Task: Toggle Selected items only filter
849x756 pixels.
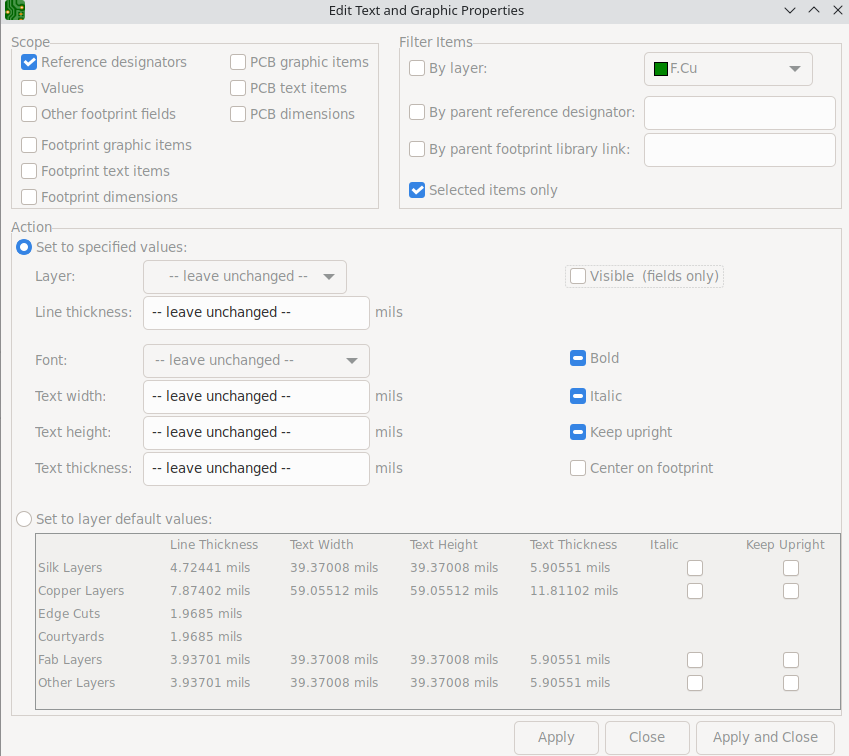Action: 418,190
